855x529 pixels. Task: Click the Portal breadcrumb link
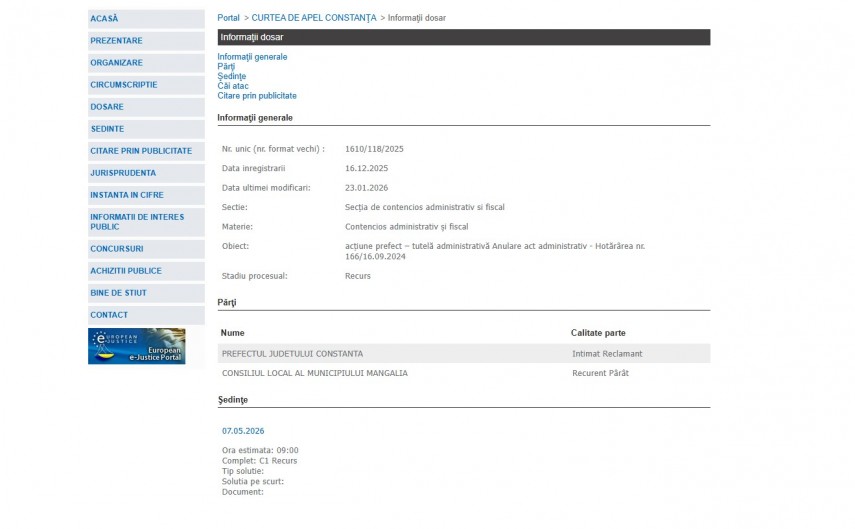coord(228,18)
